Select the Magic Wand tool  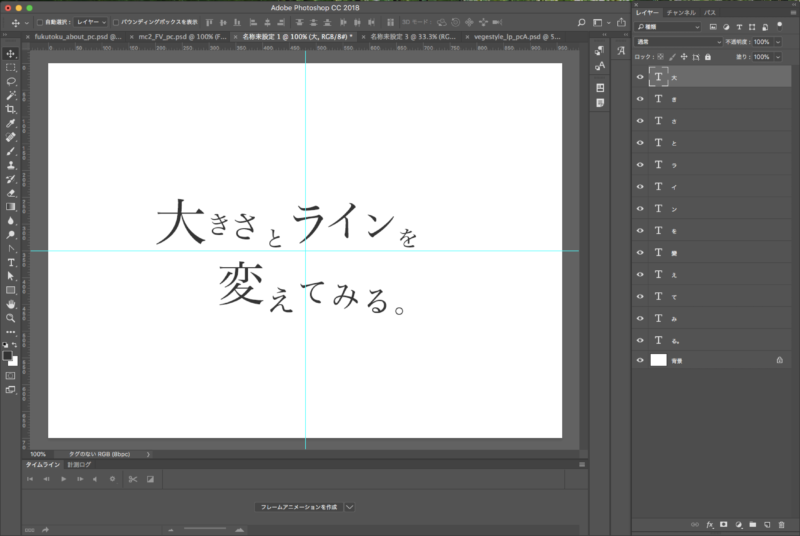point(11,95)
